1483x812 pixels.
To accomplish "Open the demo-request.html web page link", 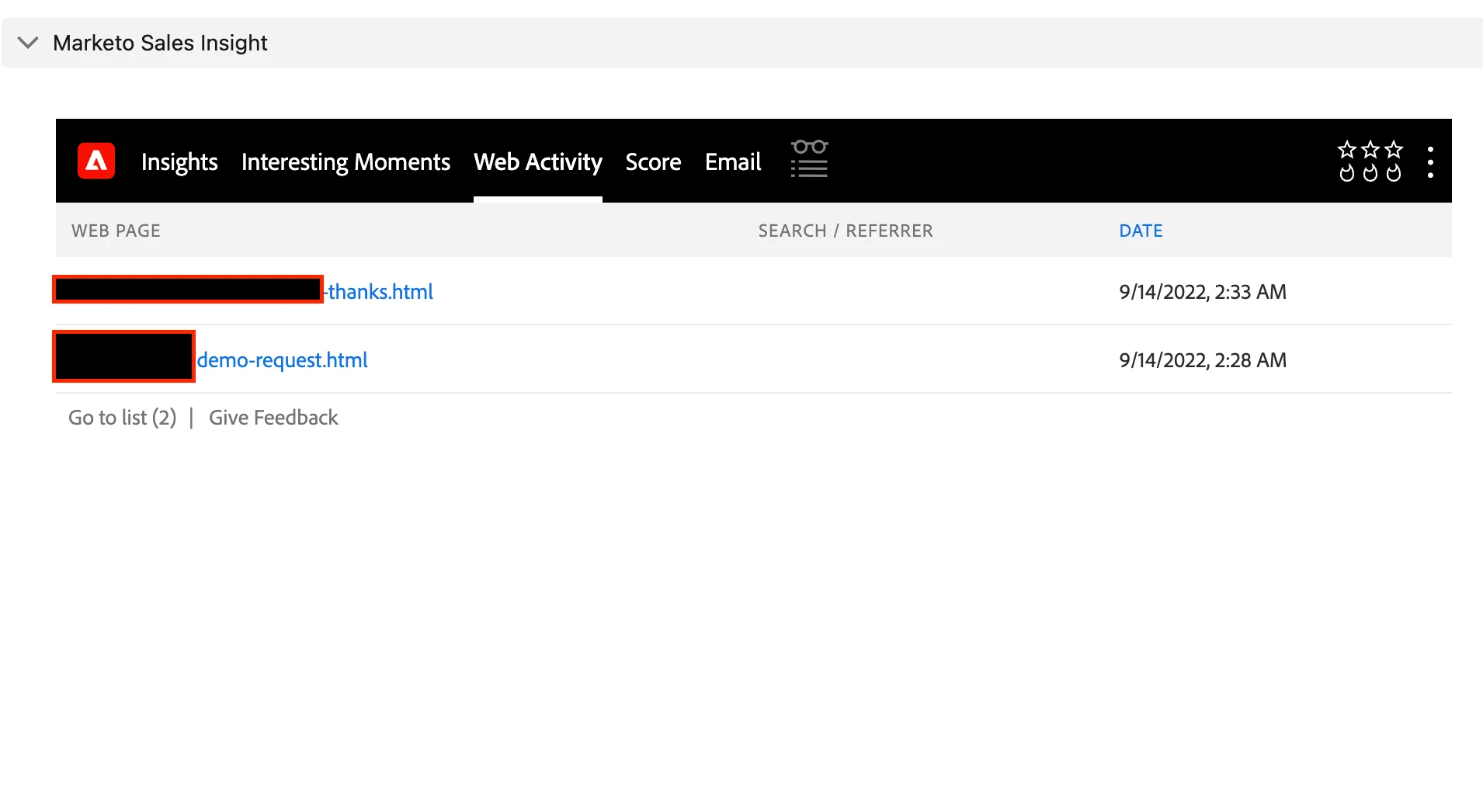I will click(x=282, y=359).
